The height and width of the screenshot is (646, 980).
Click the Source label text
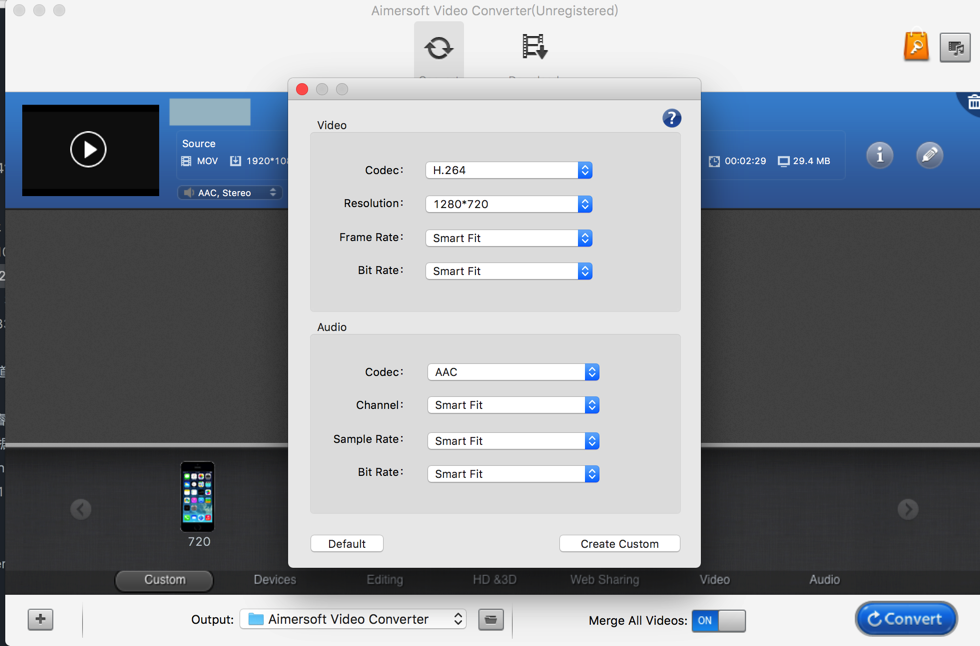pyautogui.click(x=199, y=144)
